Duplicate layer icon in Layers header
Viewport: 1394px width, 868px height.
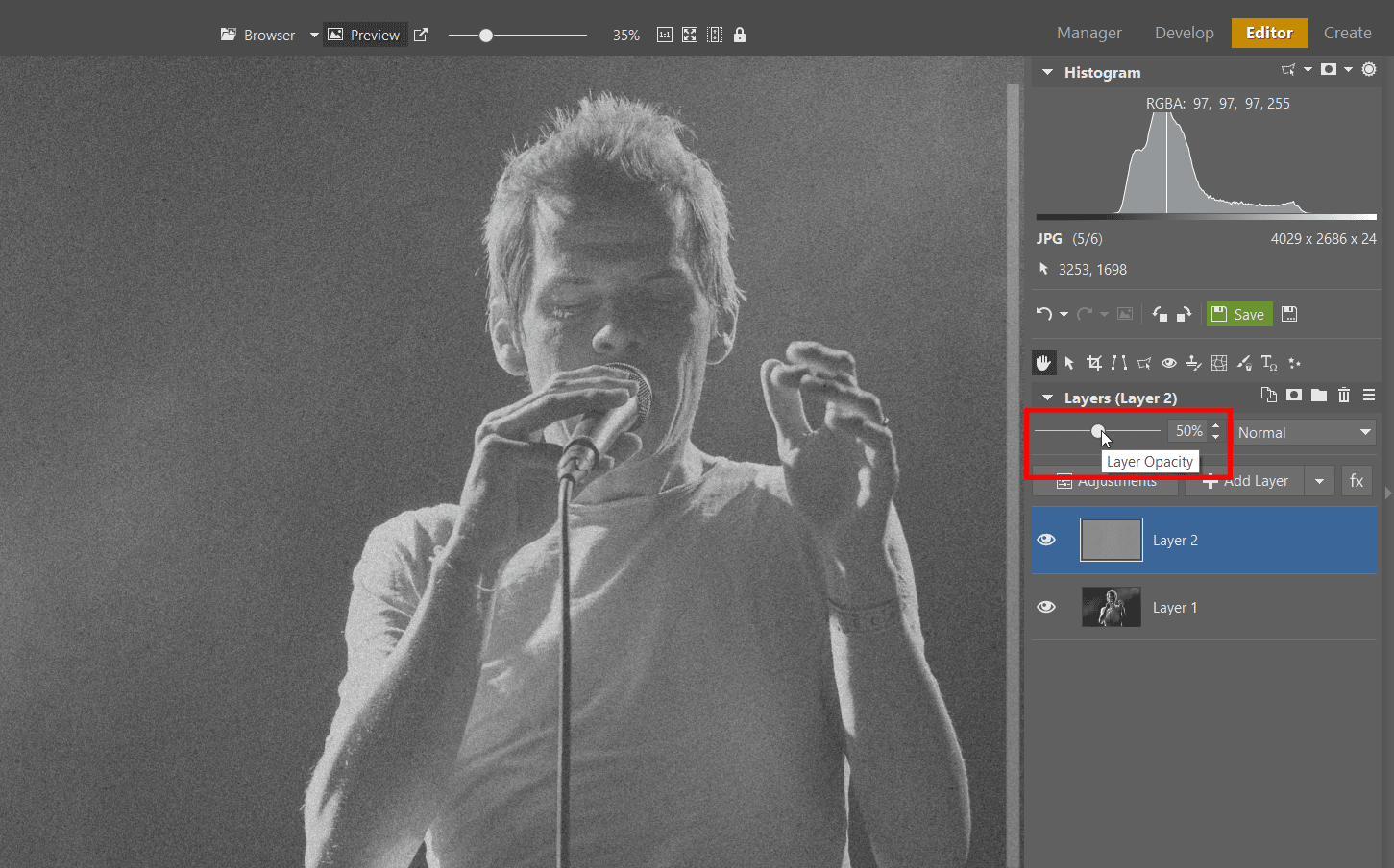[x=1269, y=395]
